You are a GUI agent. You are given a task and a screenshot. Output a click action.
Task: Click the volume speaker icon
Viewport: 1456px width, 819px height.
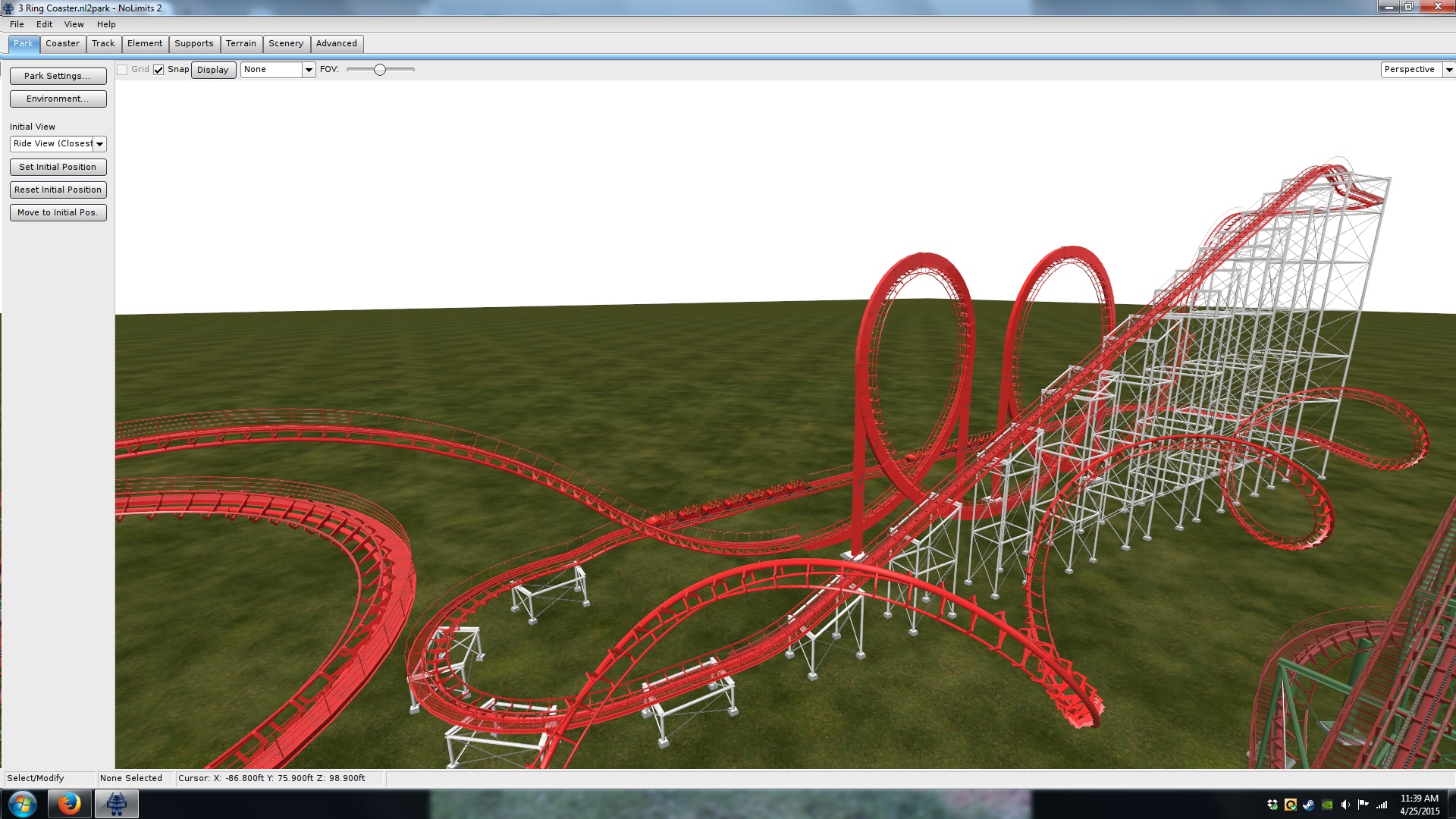pos(1345,805)
